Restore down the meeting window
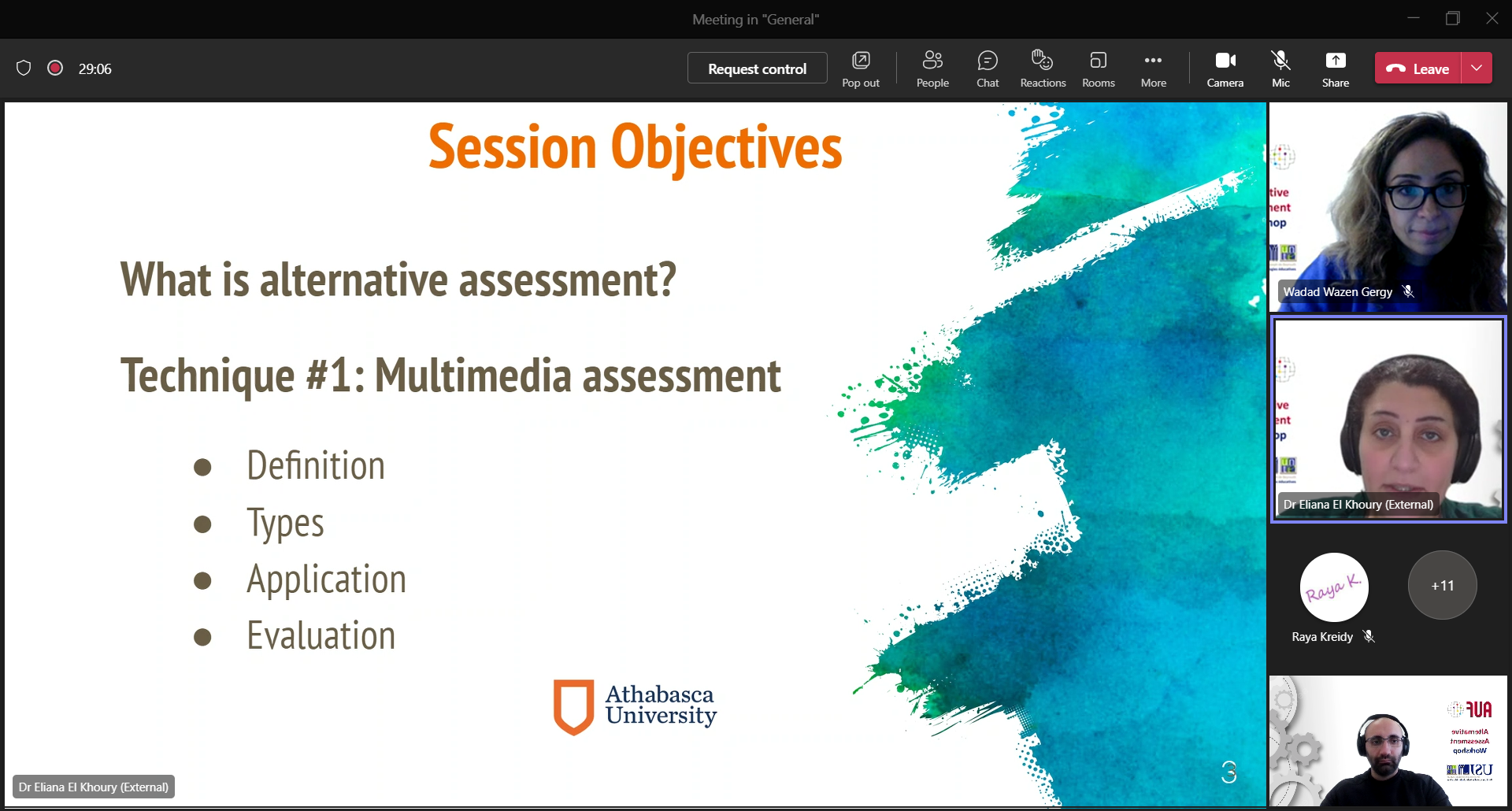Image resolution: width=1512 pixels, height=811 pixels. click(1453, 18)
